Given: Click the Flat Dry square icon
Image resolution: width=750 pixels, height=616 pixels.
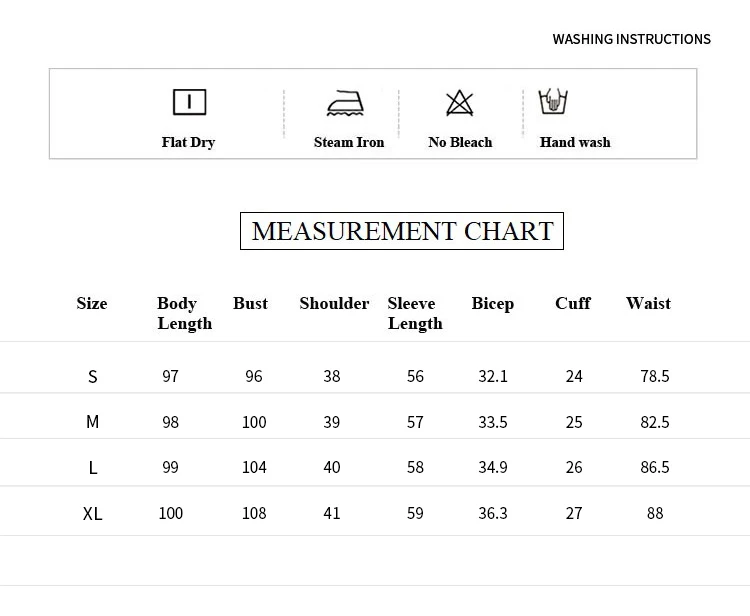Looking at the screenshot, I should pyautogui.click(x=189, y=102).
